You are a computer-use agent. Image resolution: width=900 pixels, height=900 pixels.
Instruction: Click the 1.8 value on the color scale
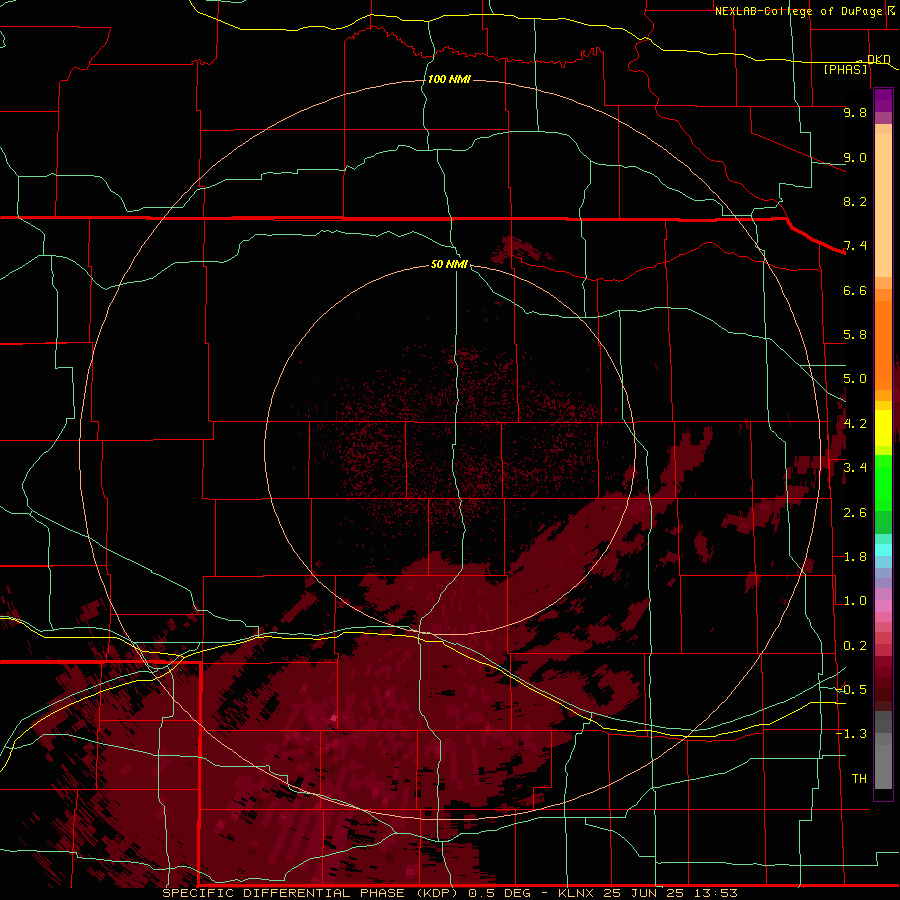pyautogui.click(x=855, y=557)
